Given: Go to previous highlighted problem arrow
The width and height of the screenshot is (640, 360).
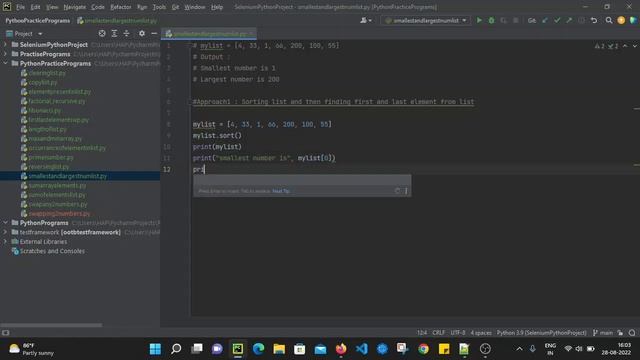Looking at the screenshot, I should (625, 46).
